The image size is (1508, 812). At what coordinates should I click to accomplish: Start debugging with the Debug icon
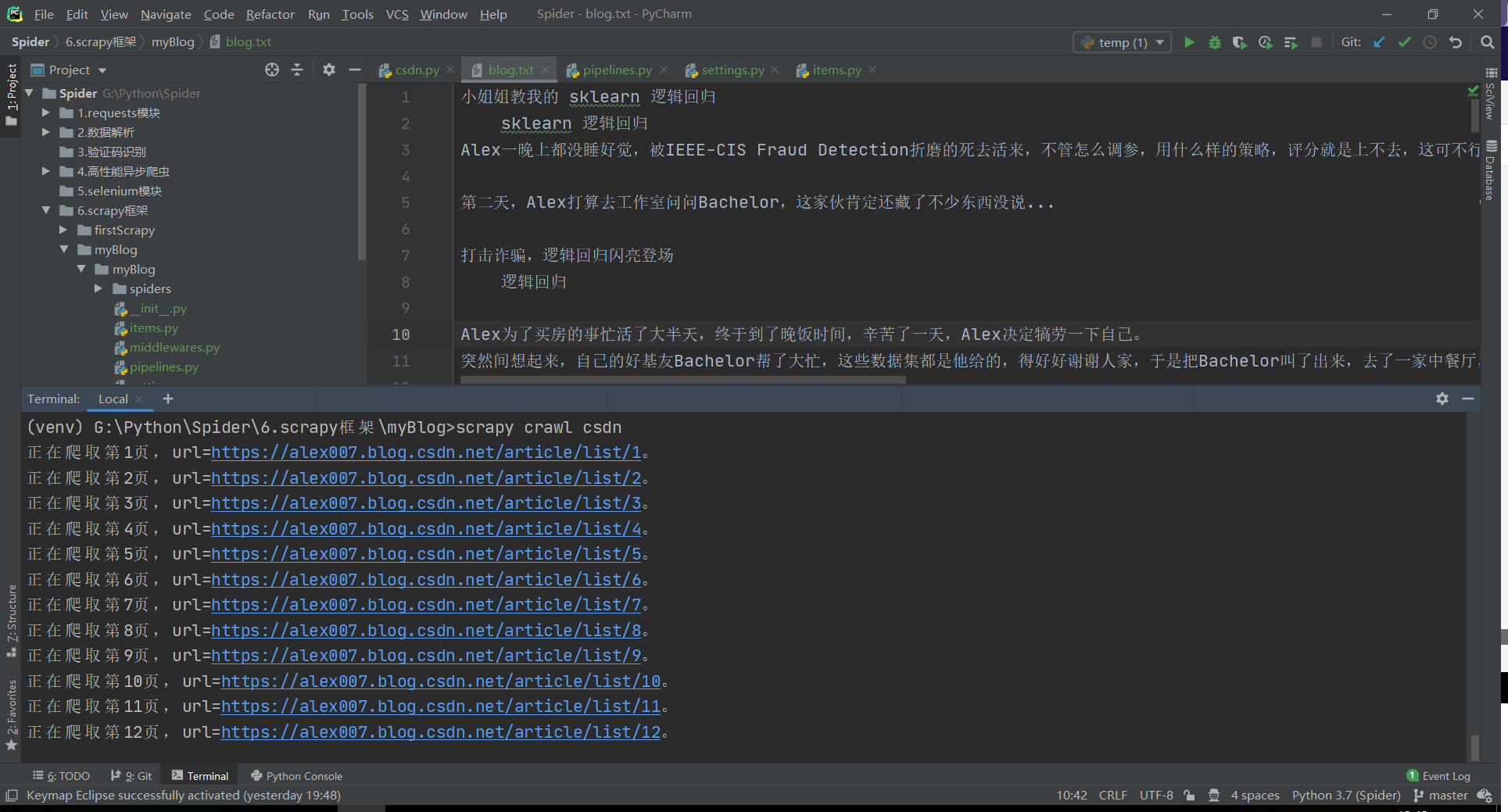point(1214,42)
